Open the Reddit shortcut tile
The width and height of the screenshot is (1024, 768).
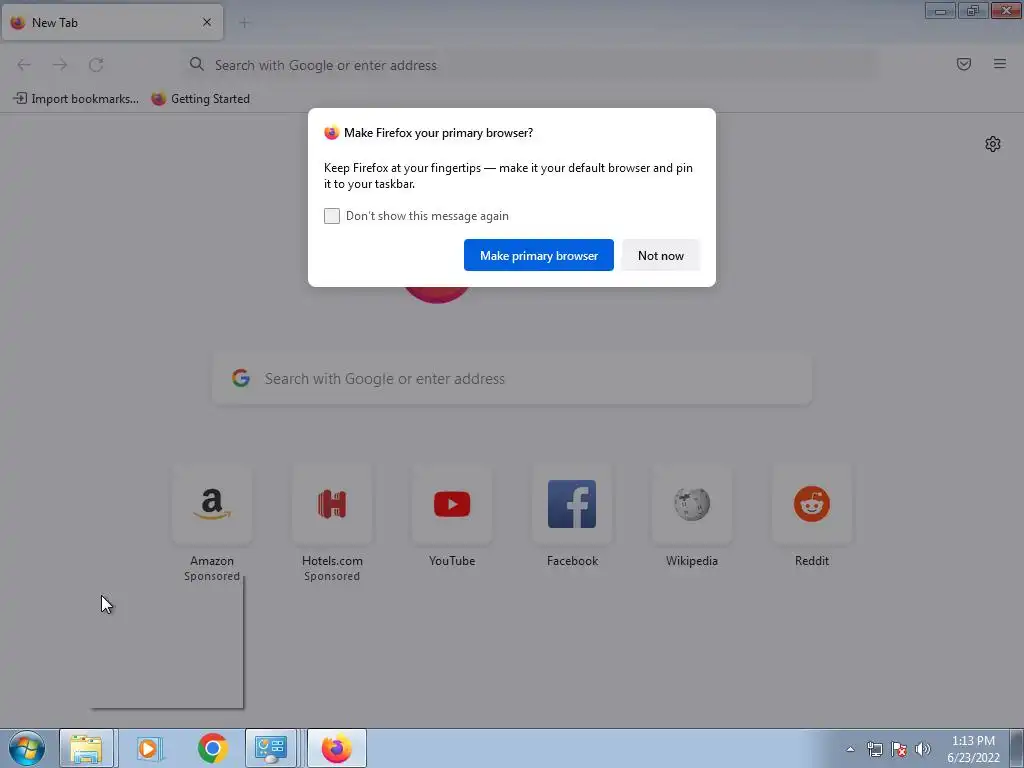(812, 504)
